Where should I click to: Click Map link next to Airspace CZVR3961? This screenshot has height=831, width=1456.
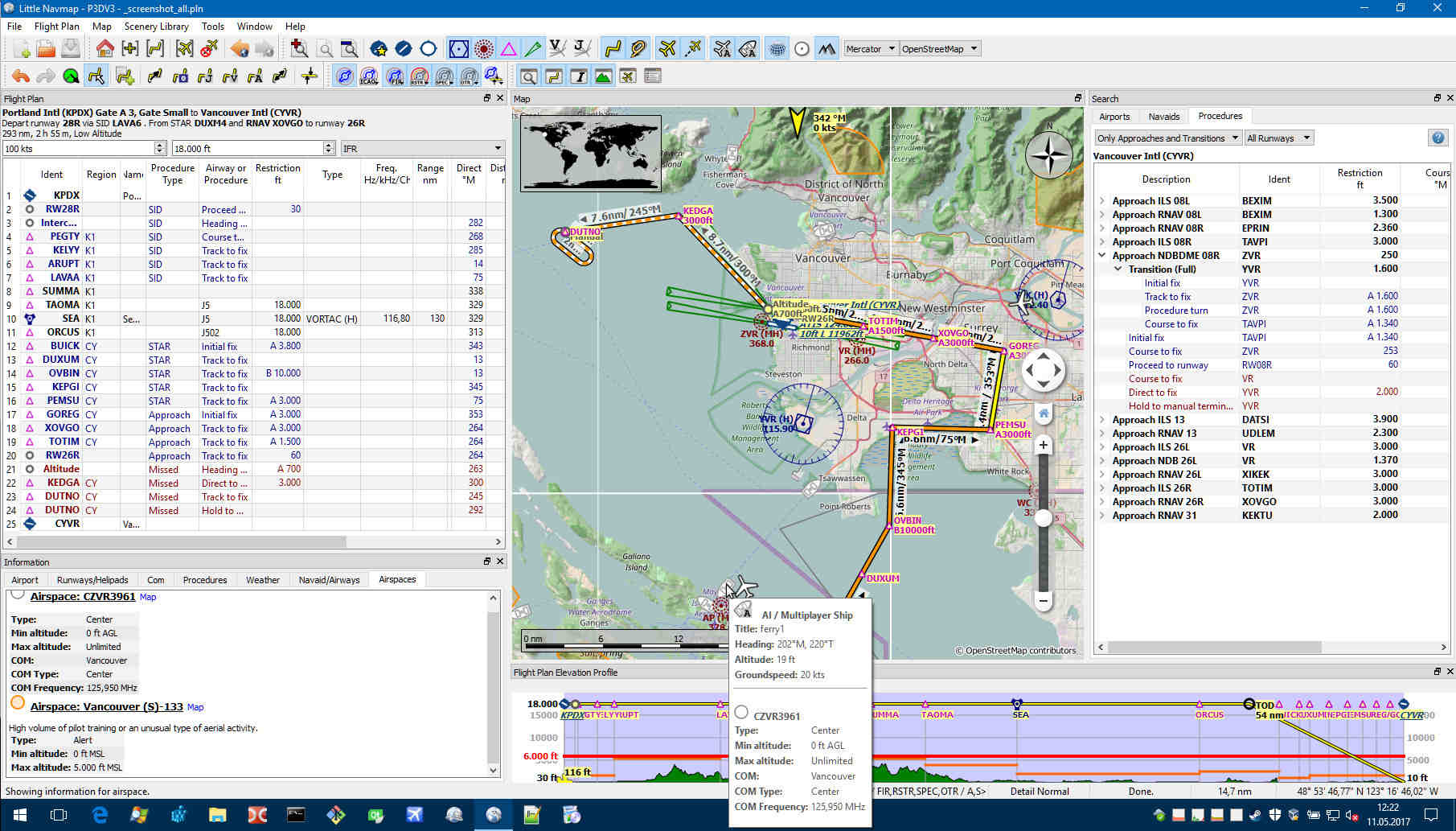click(148, 597)
